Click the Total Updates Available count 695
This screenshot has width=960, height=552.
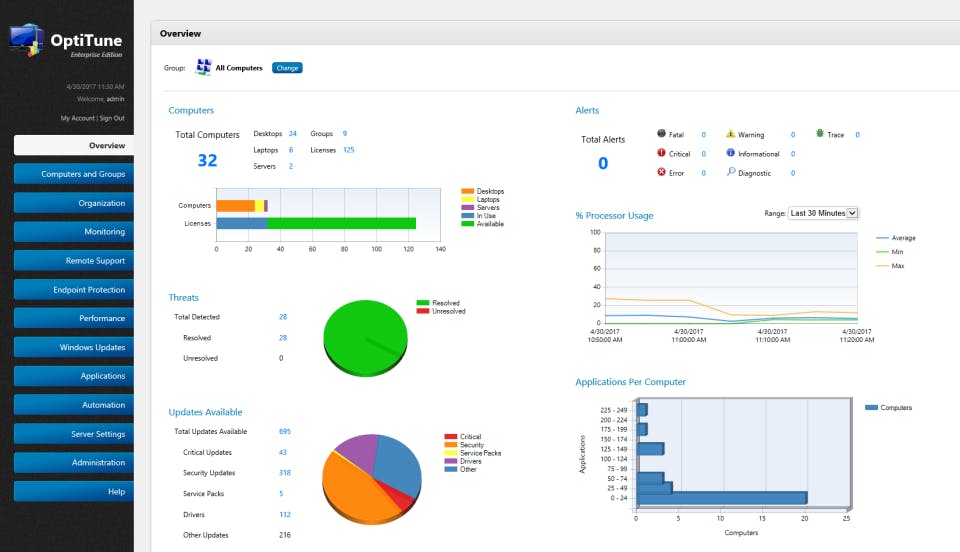[285, 431]
